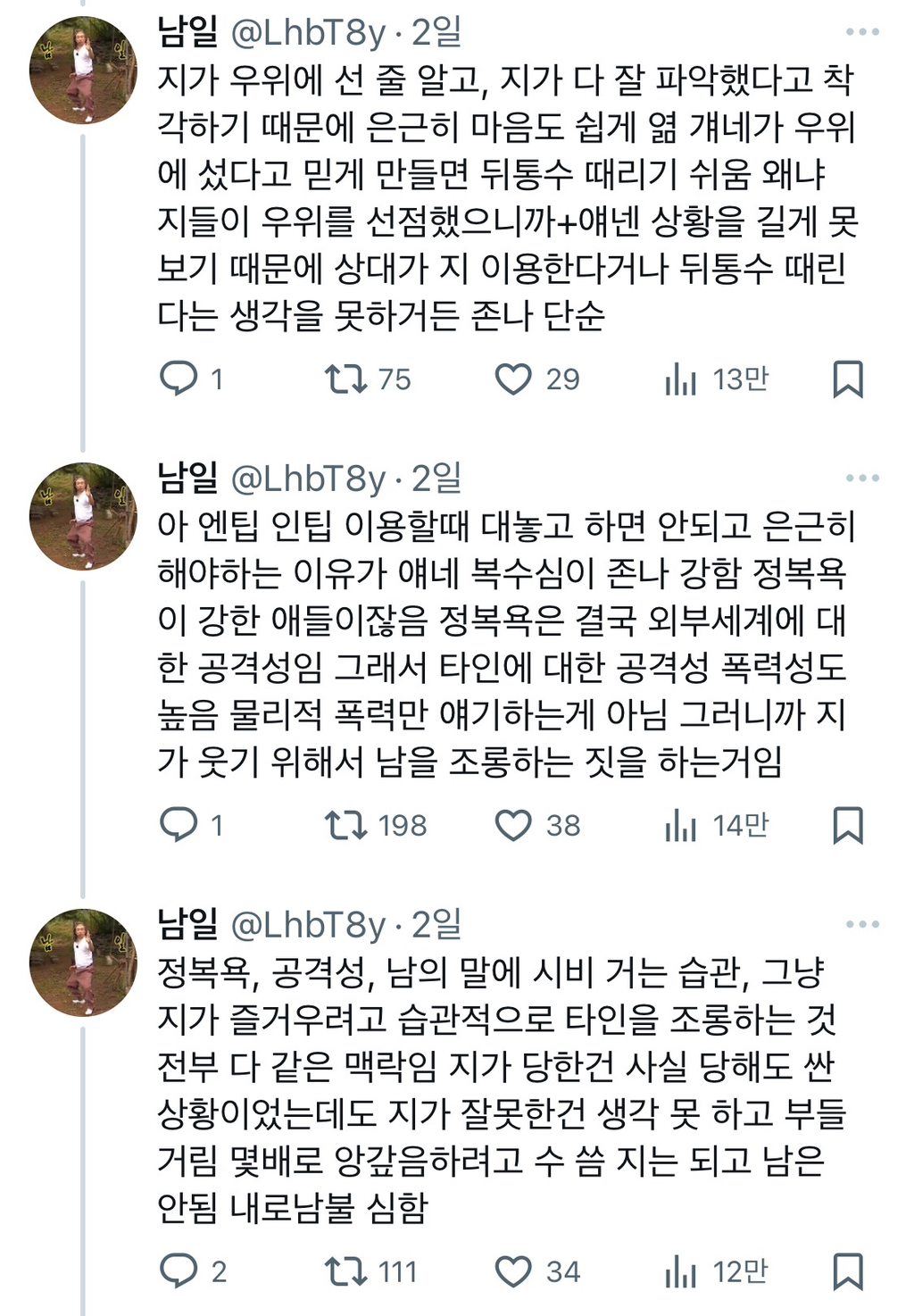Open the 남일 display name on the third tweet

[187, 924]
